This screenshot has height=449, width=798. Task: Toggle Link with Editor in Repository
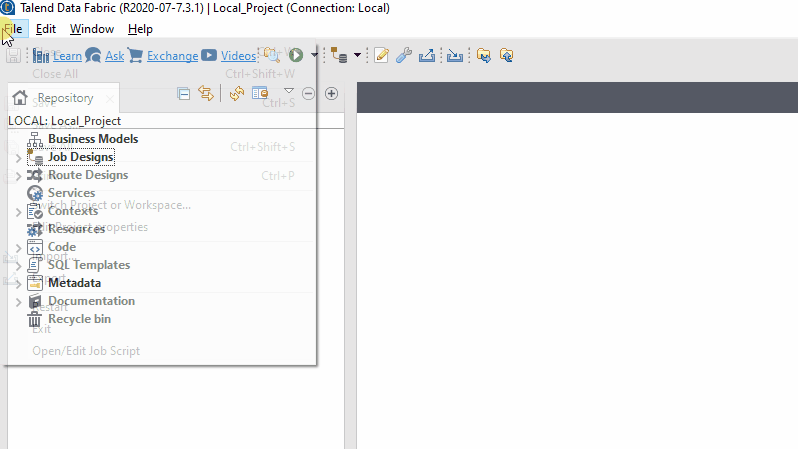click(206, 93)
